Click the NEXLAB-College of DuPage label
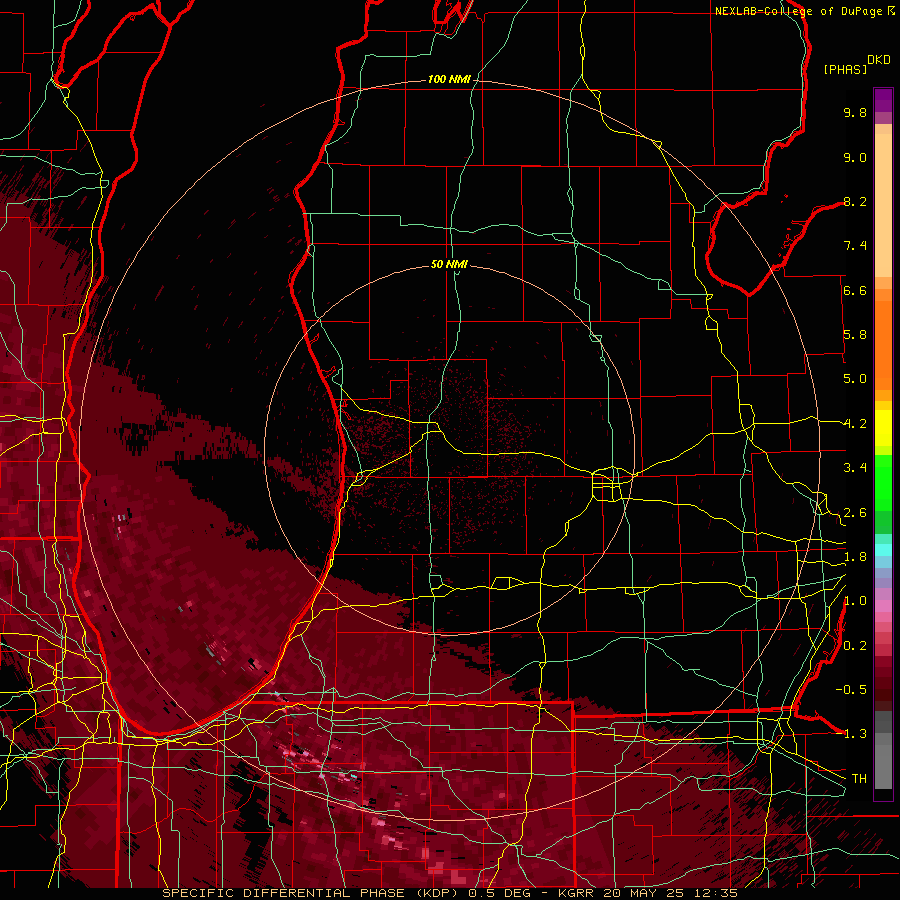 (799, 11)
